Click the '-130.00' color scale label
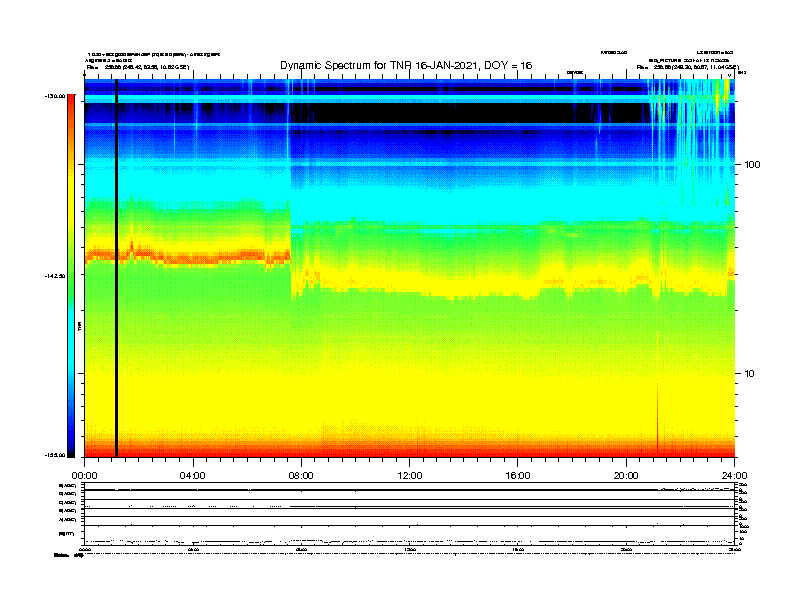This screenshot has height=612, width=792. (x=55, y=96)
